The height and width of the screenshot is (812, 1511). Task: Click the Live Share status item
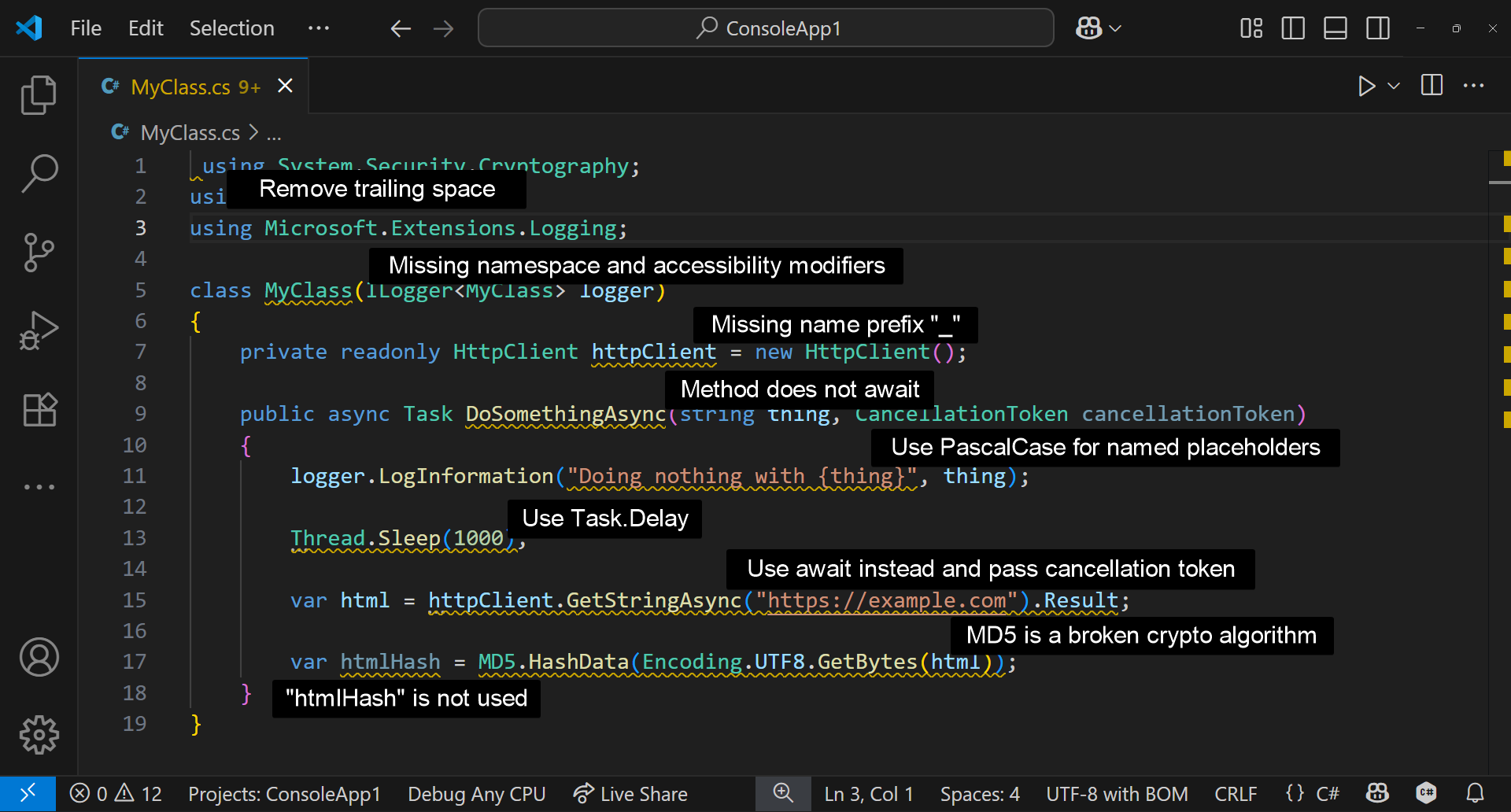tap(630, 794)
